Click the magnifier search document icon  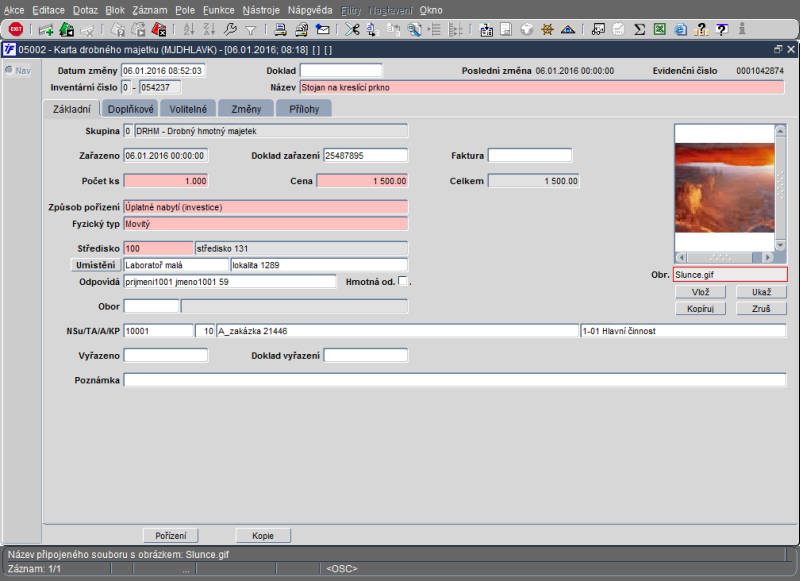pyautogui.click(x=414, y=30)
